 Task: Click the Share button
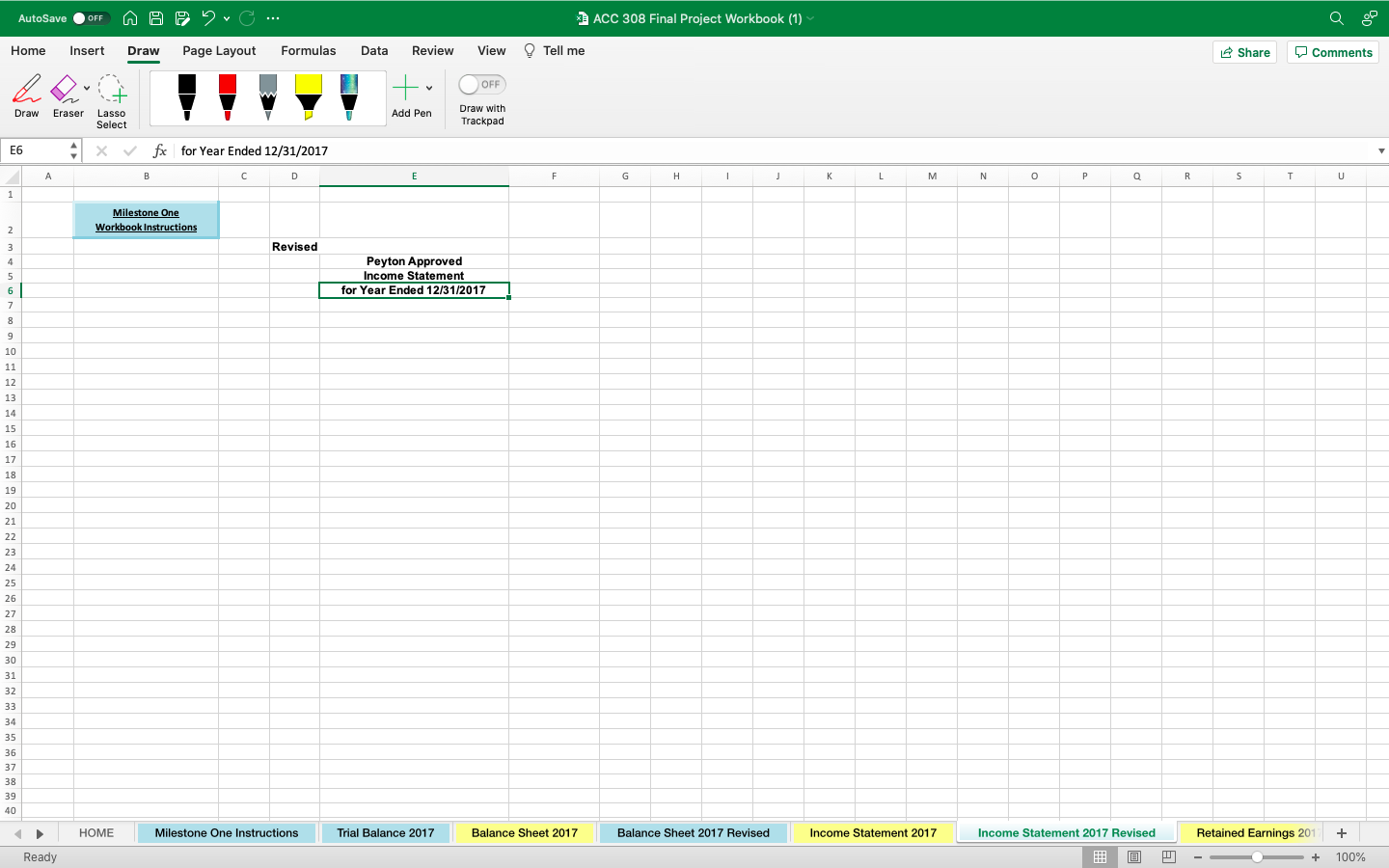[x=1244, y=52]
